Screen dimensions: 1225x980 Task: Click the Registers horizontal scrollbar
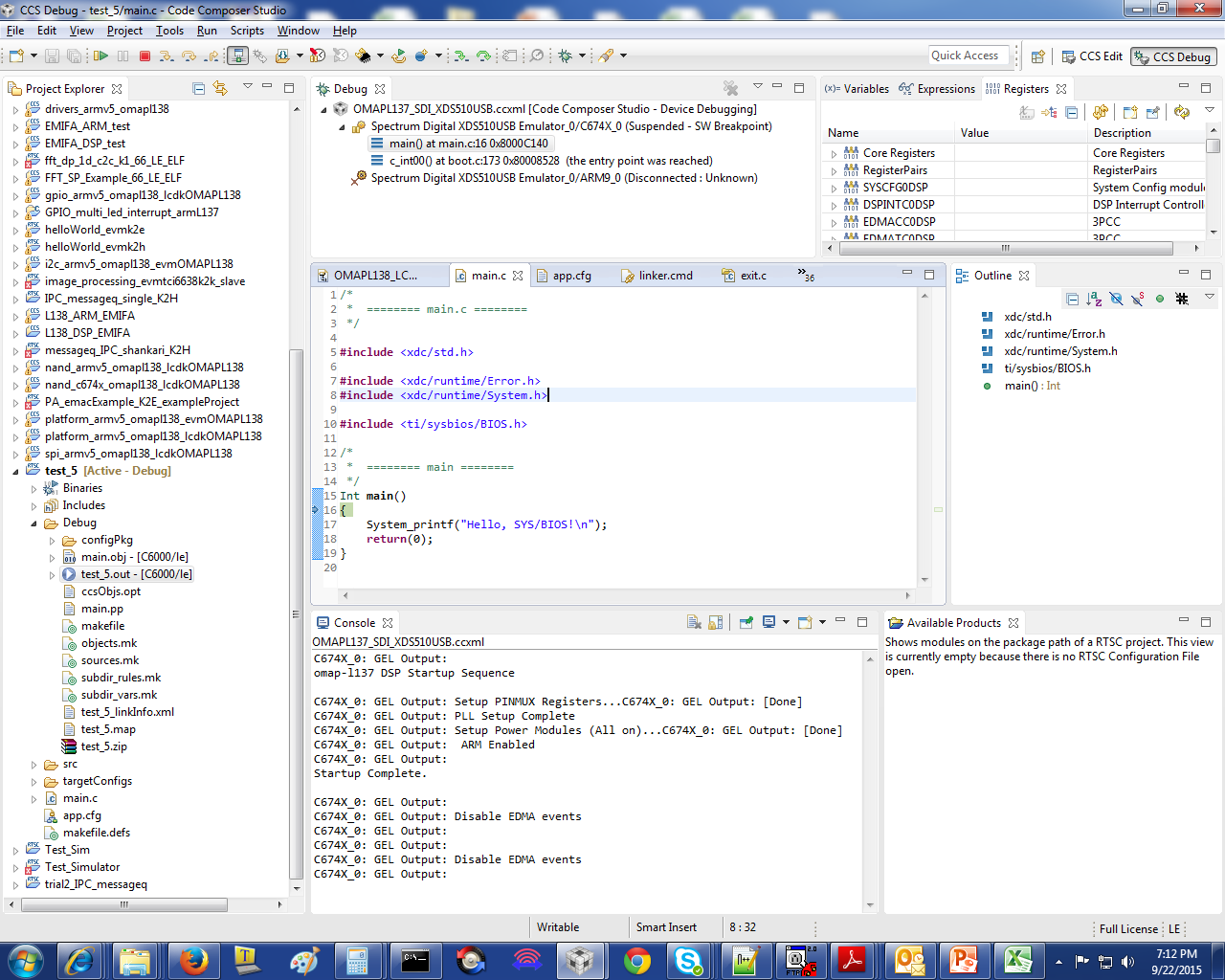click(1006, 247)
